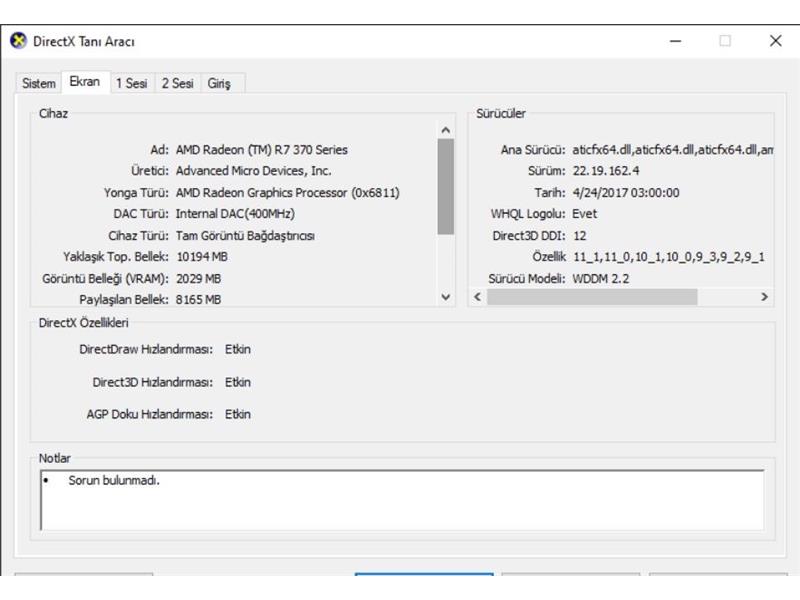Viewport: 800px width, 600px height.
Task: Click the driver date '4/24/2017 03:00:00'
Action: point(626,193)
